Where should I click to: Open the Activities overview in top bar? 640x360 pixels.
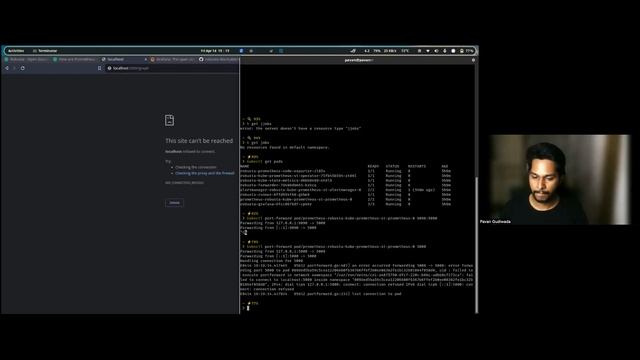point(16,51)
